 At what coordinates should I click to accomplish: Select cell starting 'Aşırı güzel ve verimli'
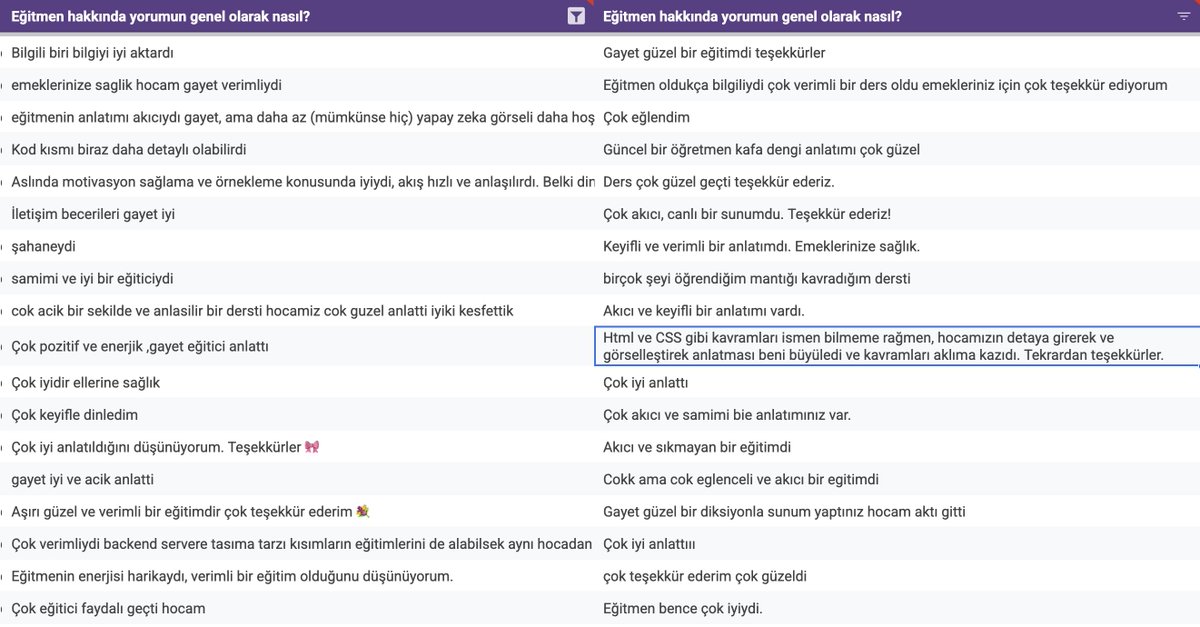coord(297,512)
